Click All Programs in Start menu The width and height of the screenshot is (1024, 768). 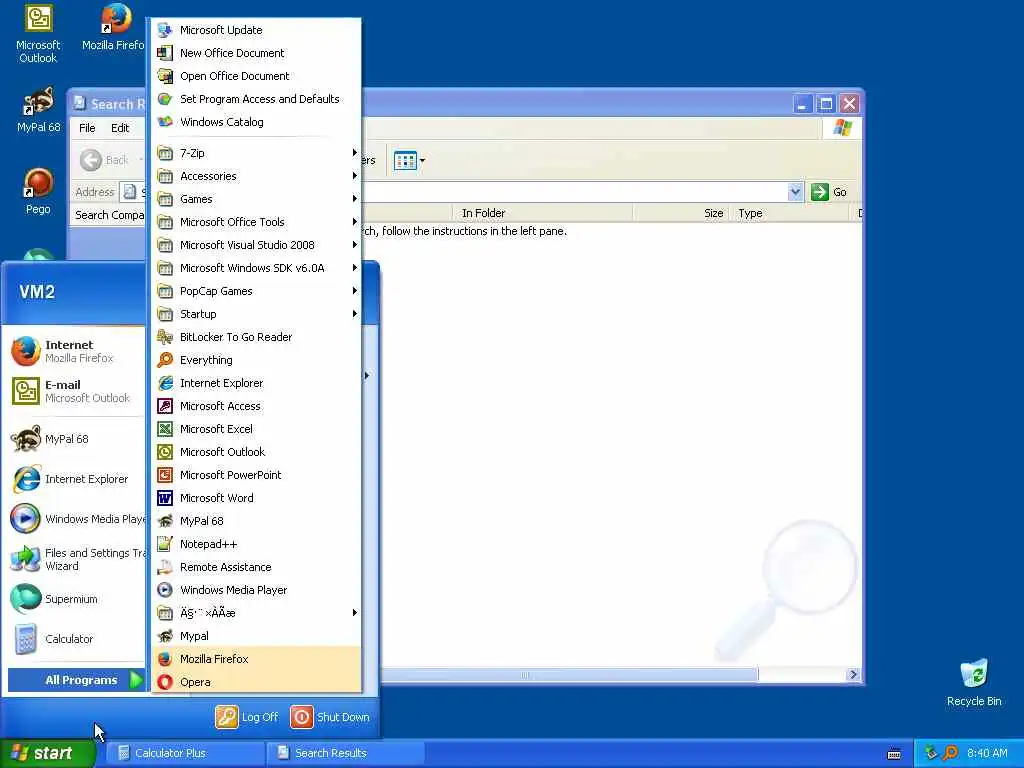[76, 680]
